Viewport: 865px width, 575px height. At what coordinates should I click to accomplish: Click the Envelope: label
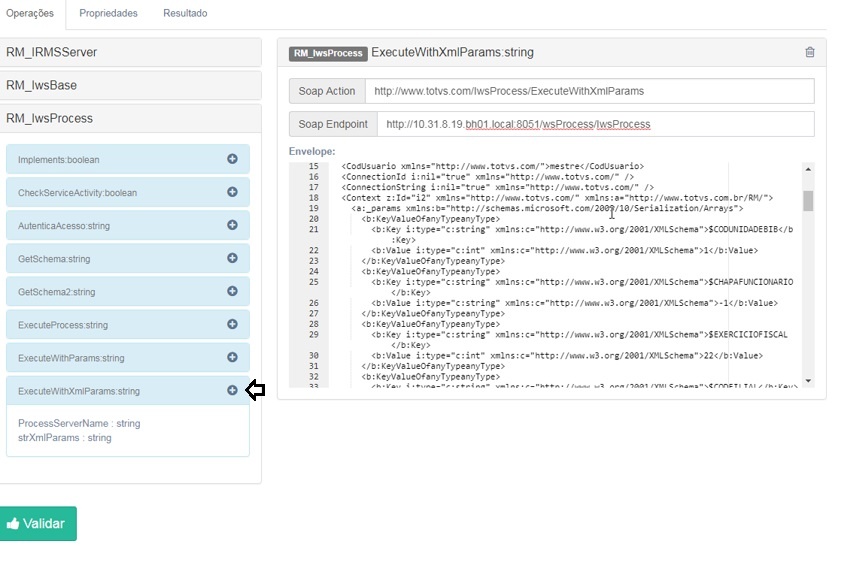pos(312,151)
